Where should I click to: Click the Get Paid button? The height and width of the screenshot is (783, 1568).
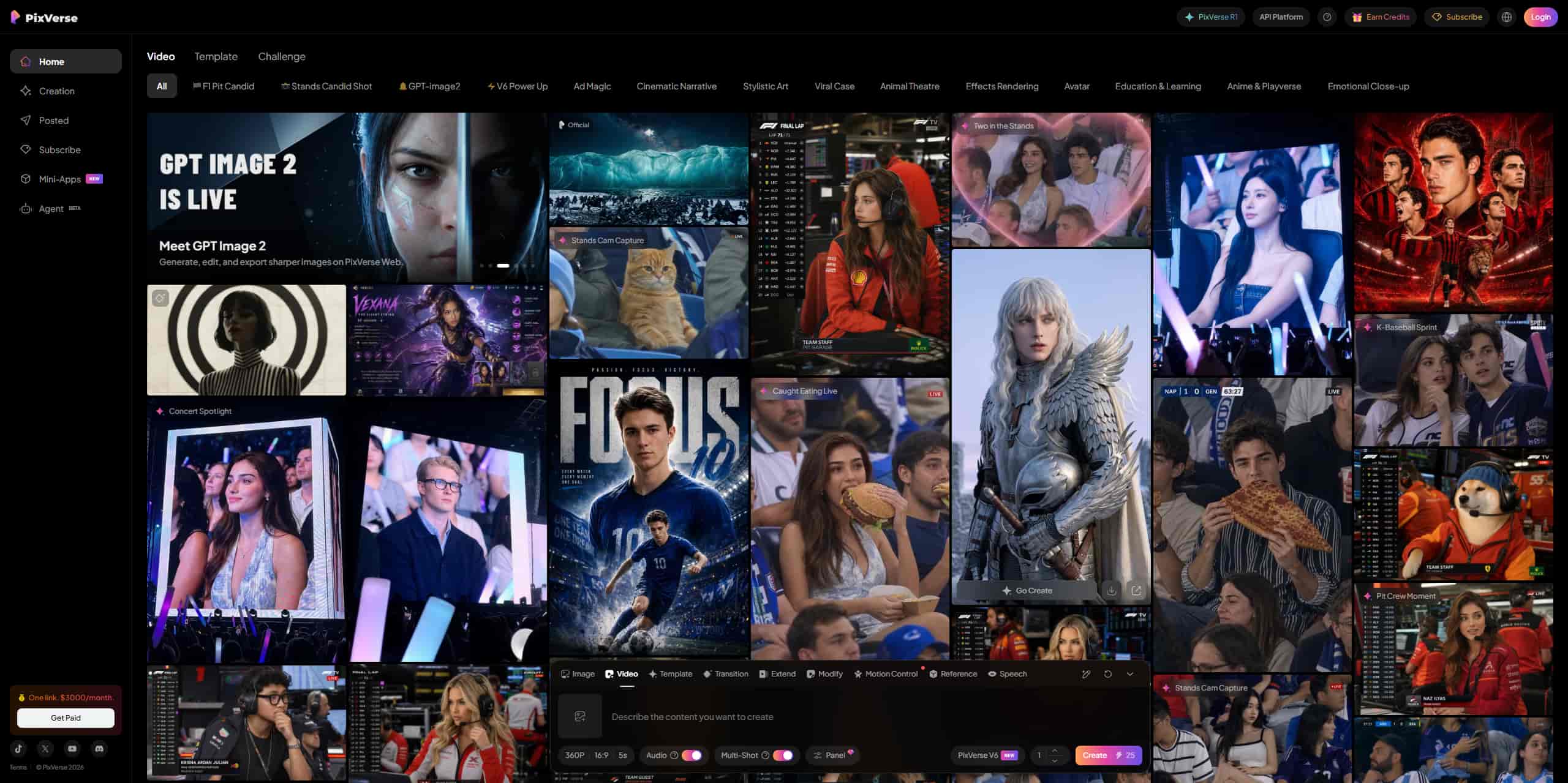pos(66,717)
